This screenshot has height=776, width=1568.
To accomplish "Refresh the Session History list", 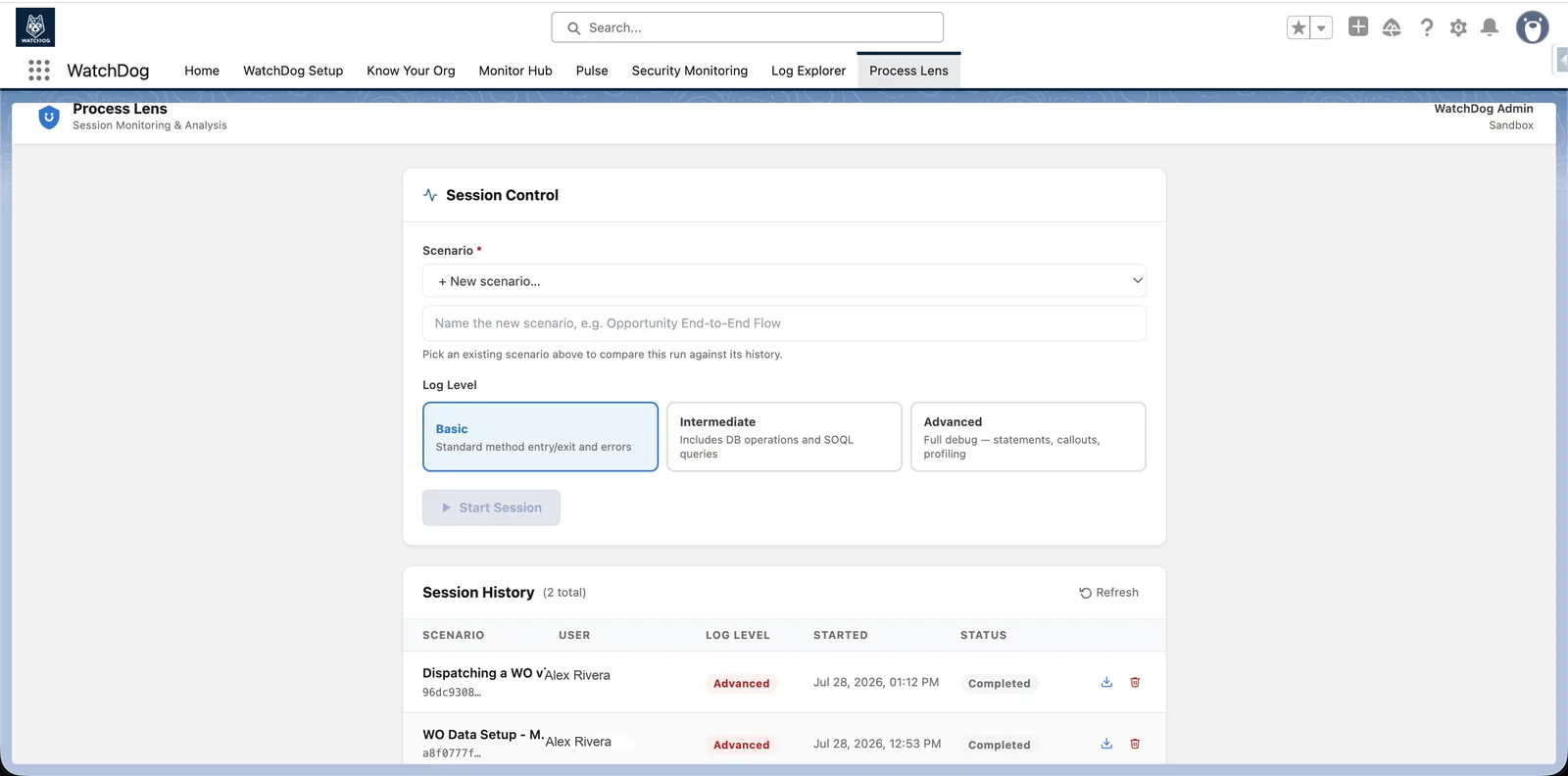I will [x=1108, y=593].
